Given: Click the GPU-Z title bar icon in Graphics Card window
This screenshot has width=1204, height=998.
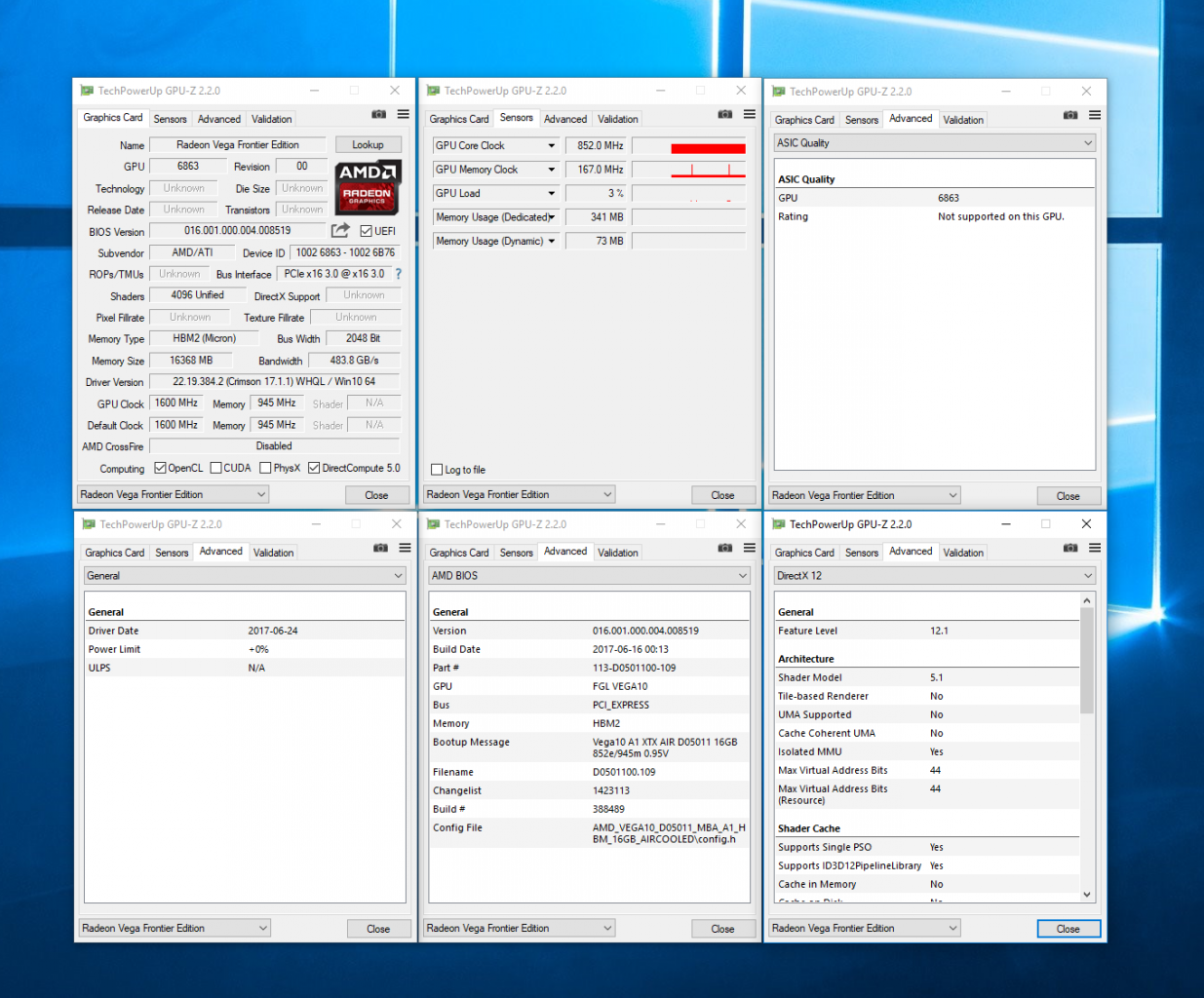Looking at the screenshot, I should click(87, 91).
